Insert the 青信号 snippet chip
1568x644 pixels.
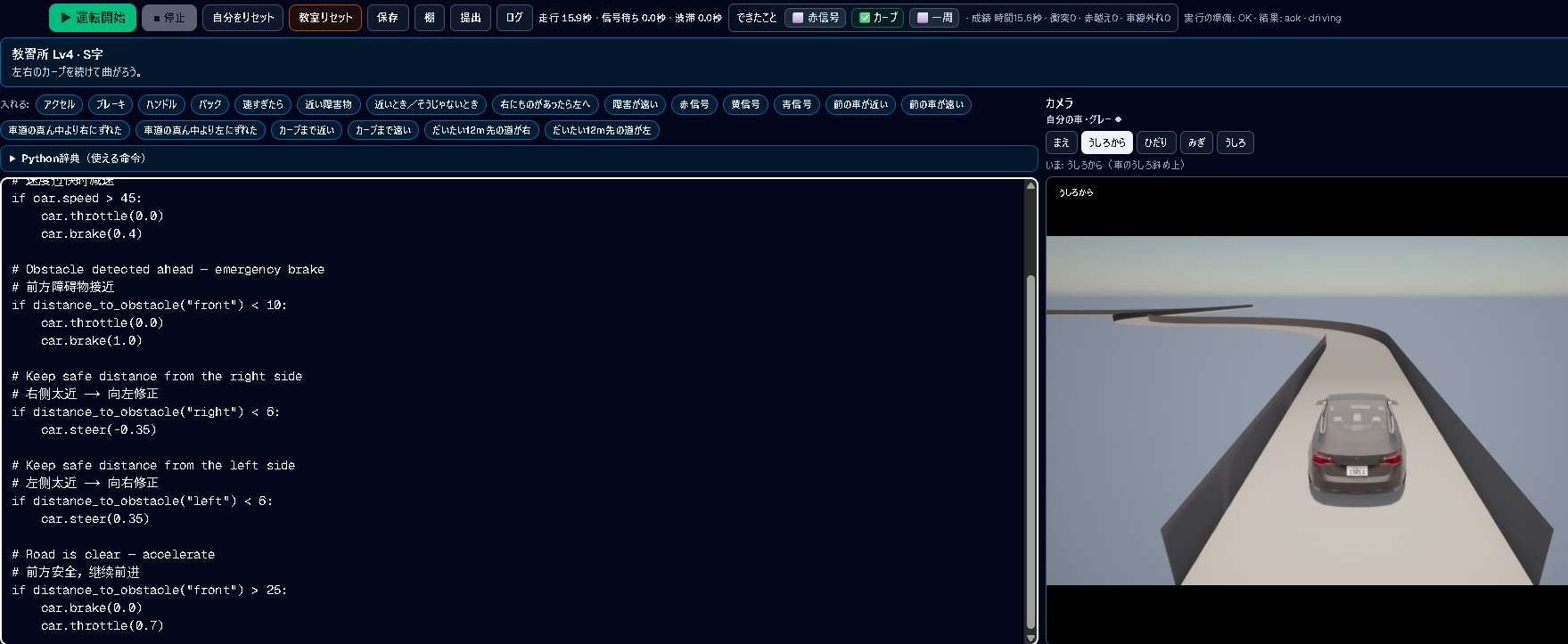[797, 104]
